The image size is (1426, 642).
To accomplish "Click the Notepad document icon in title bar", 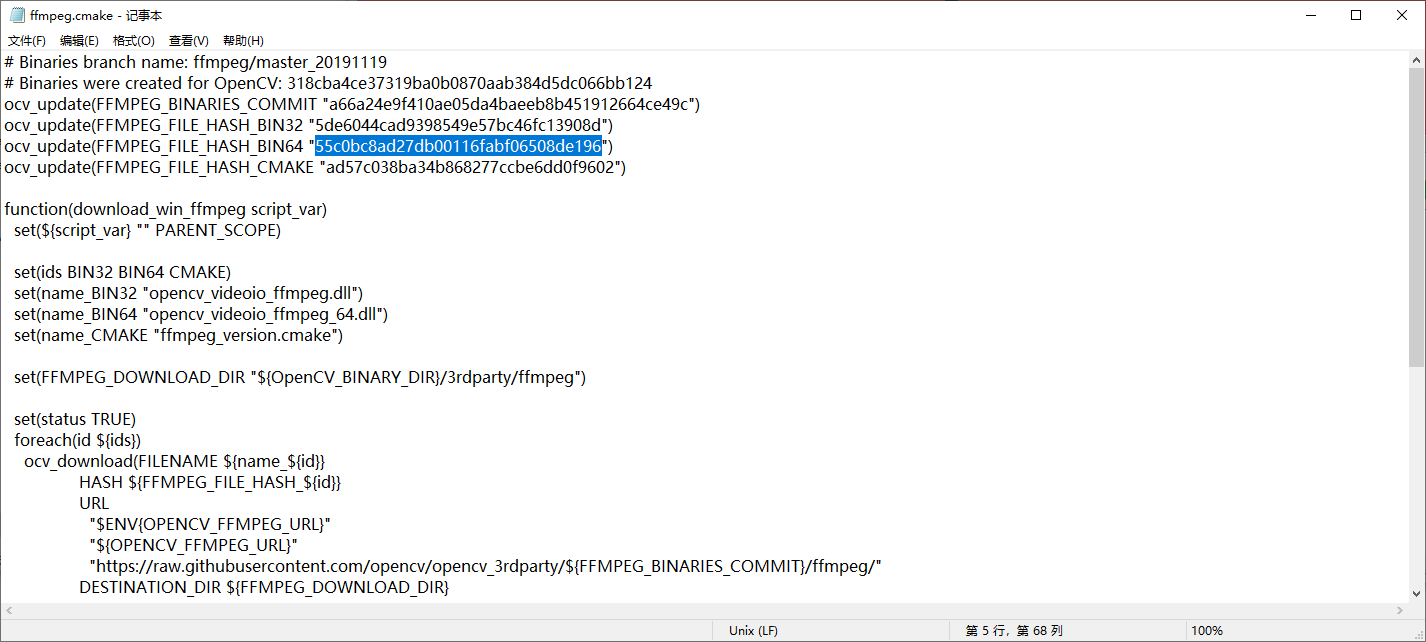I will [x=17, y=15].
